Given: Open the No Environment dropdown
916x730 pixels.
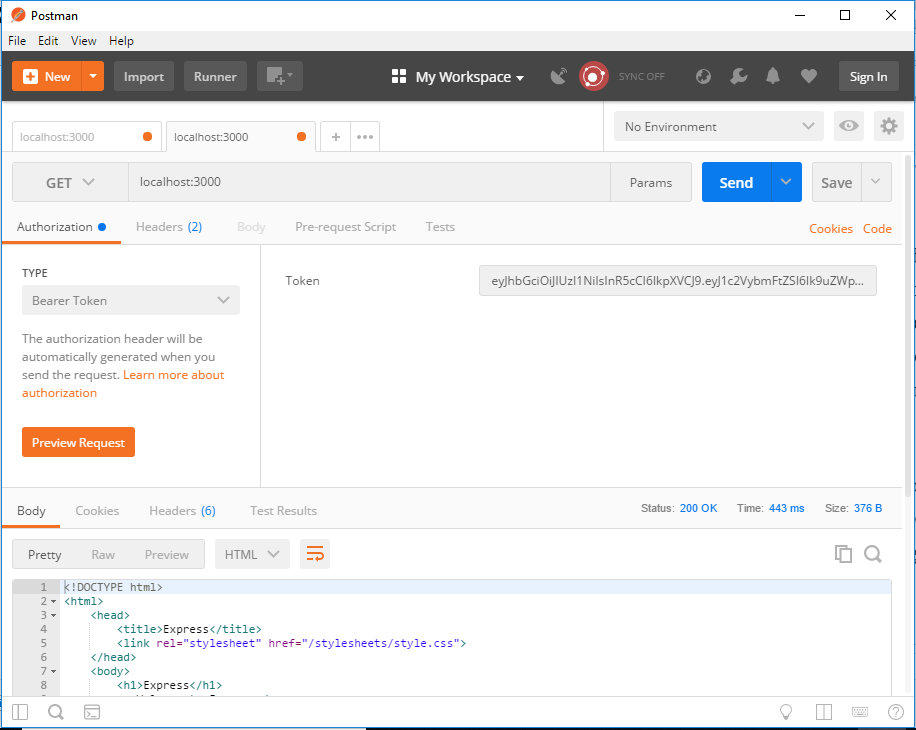Looking at the screenshot, I should pyautogui.click(x=717, y=126).
